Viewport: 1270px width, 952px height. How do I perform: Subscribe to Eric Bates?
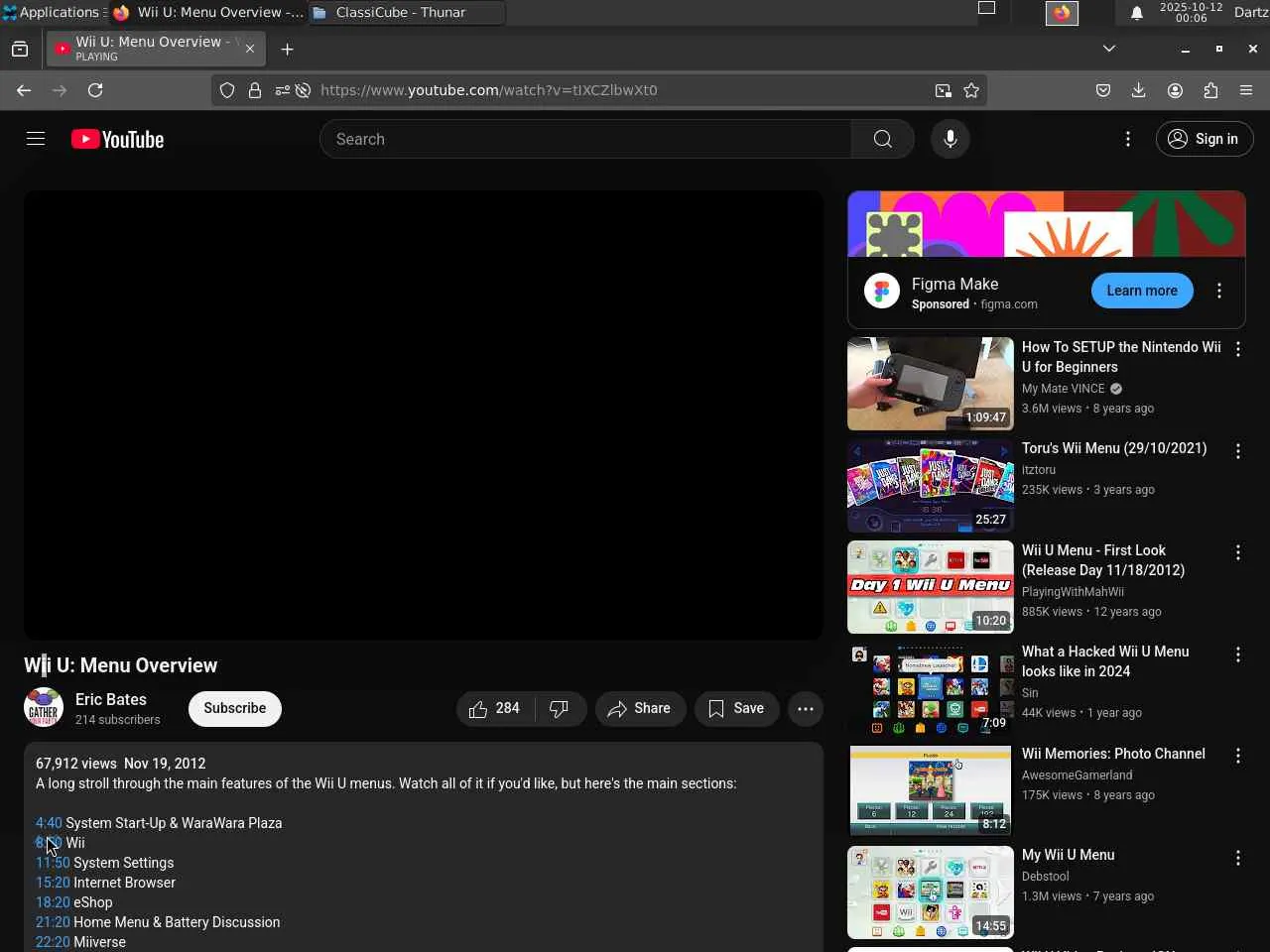235,708
